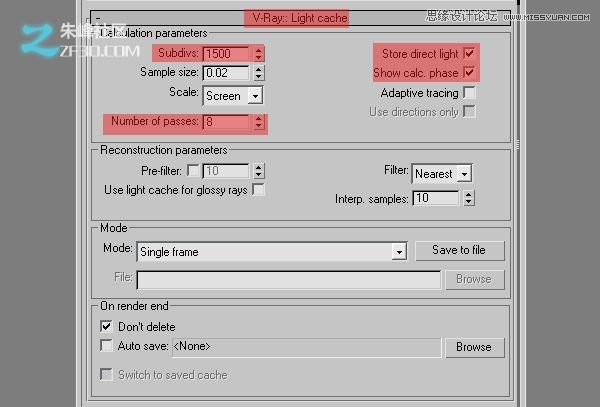Uncheck the Don't delete checkbox
Screen dimensions: 600x407
(x=107, y=326)
